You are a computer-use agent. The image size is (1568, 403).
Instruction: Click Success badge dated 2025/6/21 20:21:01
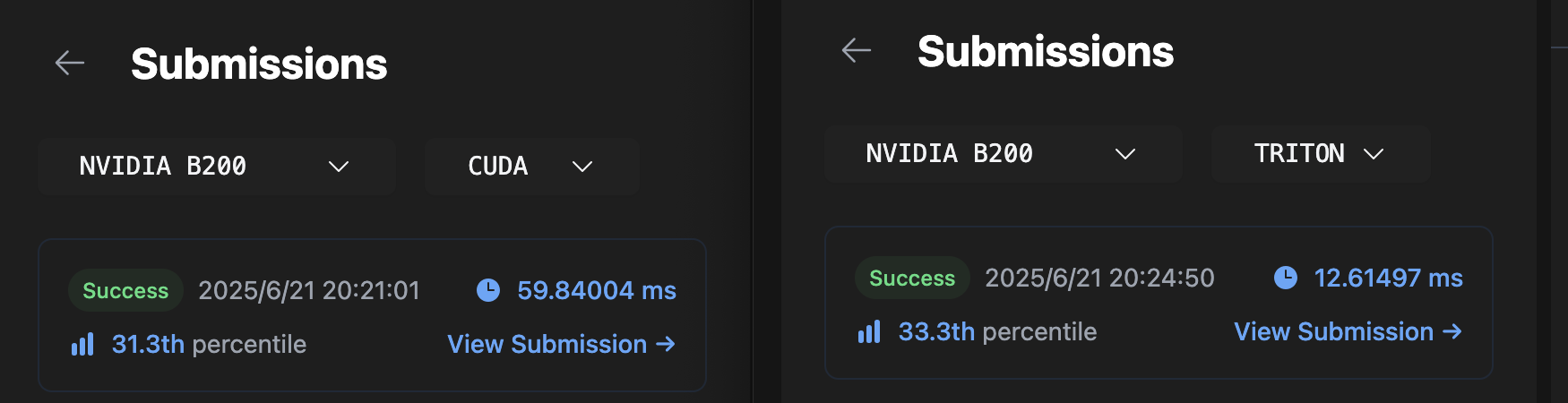(x=125, y=290)
